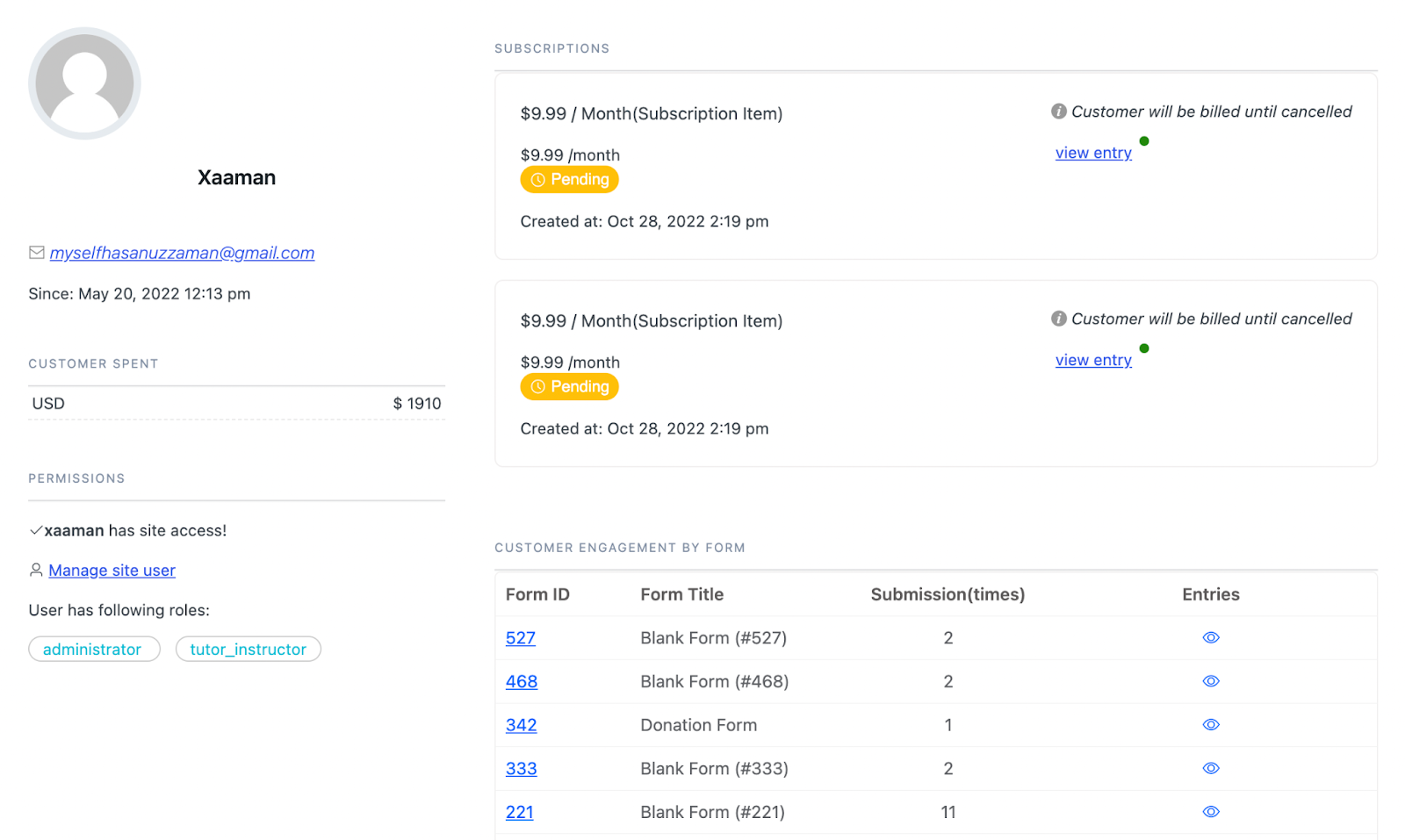
Task: Open the myselfhasanuzzaman@gmail.com email link
Action: tap(182, 253)
